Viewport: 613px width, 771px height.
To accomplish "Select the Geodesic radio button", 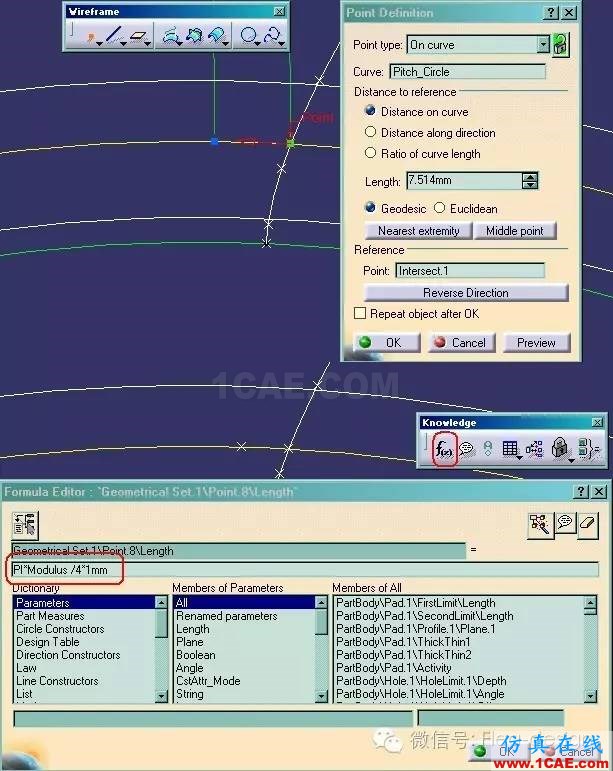I will click(x=370, y=208).
